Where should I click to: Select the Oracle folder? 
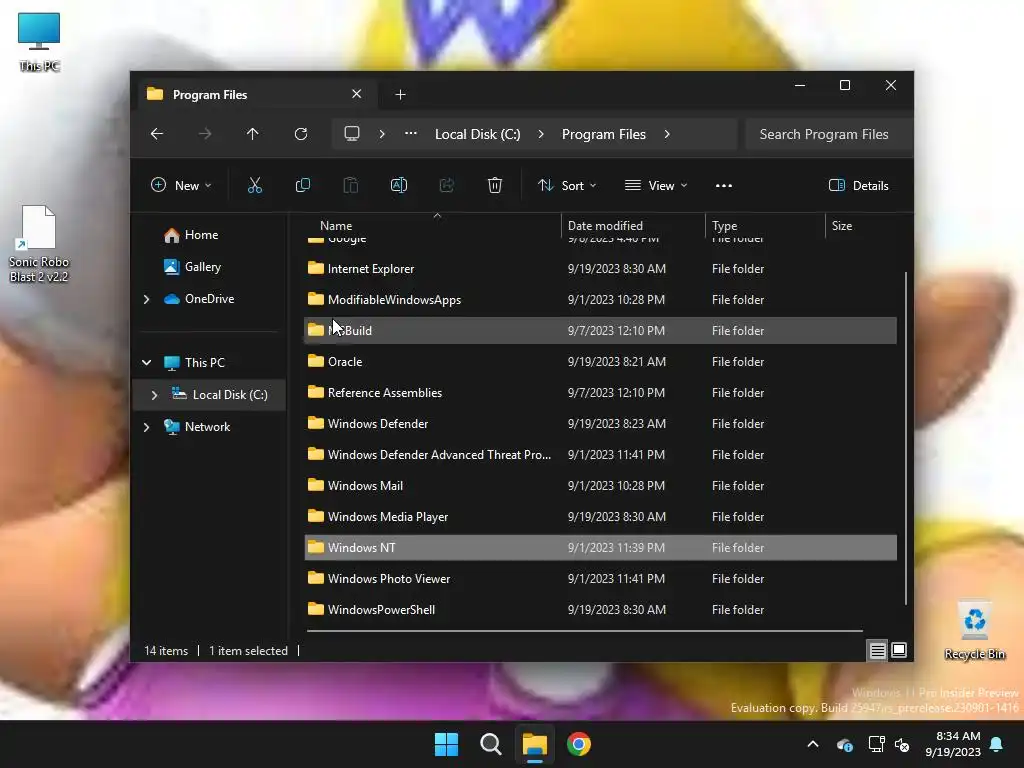600,362
